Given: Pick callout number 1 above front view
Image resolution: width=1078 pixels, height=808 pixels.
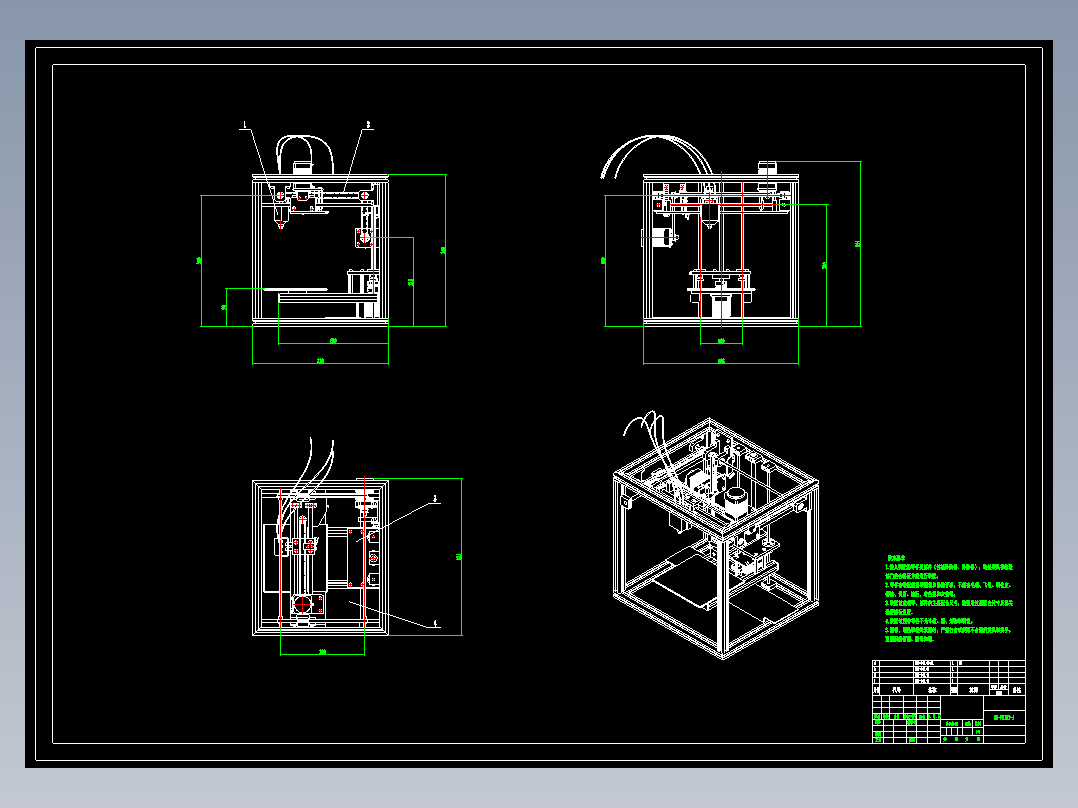Looking at the screenshot, I should (x=244, y=125).
